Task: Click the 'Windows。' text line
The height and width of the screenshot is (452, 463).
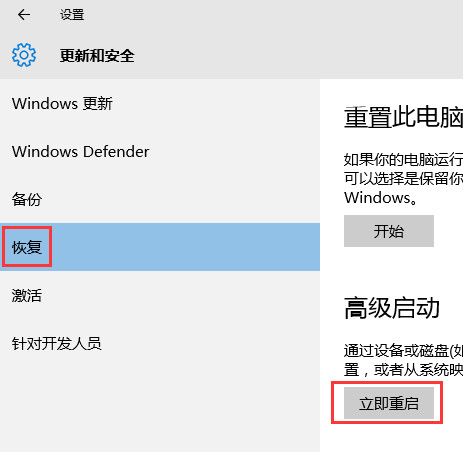Action: click(x=381, y=198)
